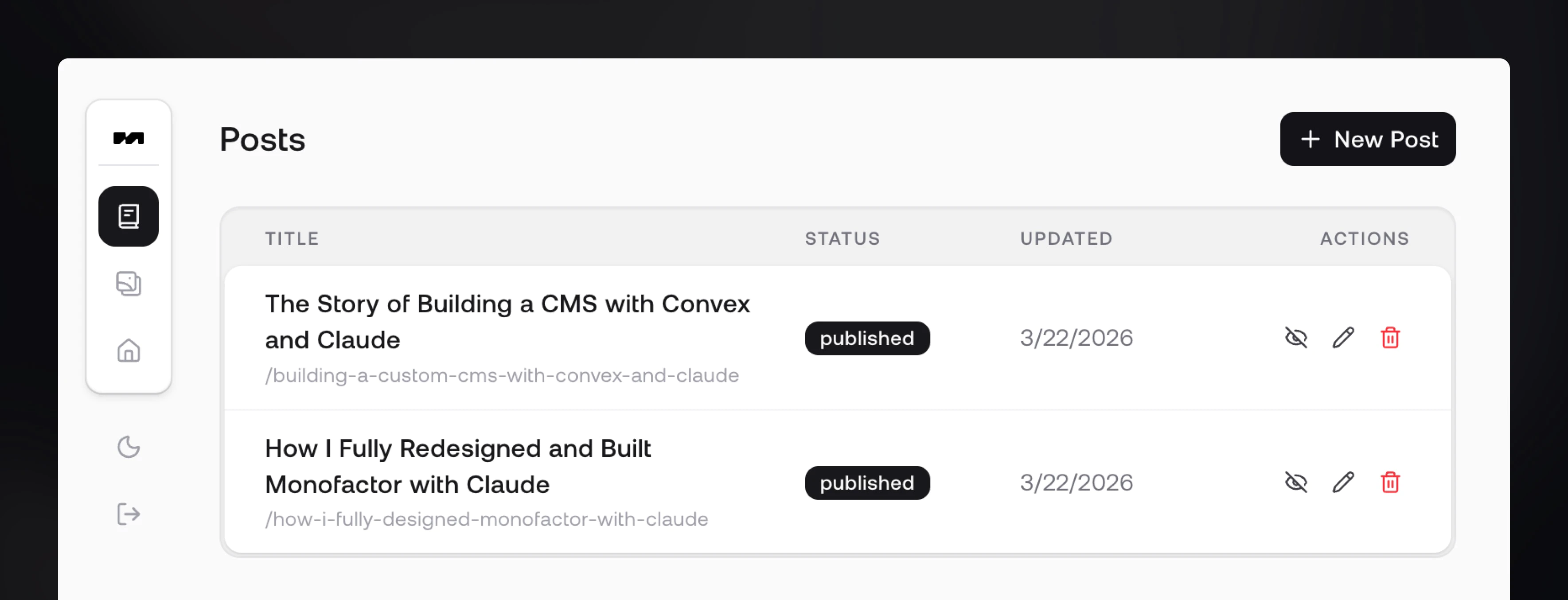
Task: Create a post with New Post button
Action: point(1368,139)
